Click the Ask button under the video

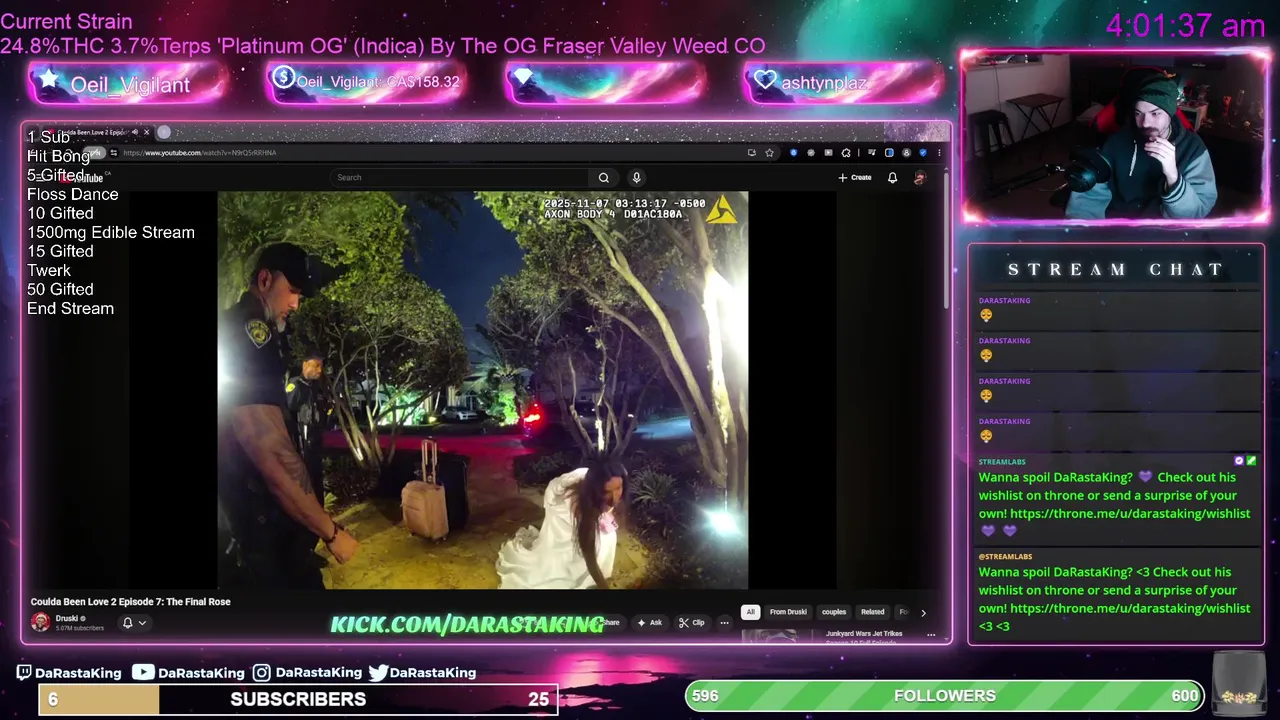650,622
